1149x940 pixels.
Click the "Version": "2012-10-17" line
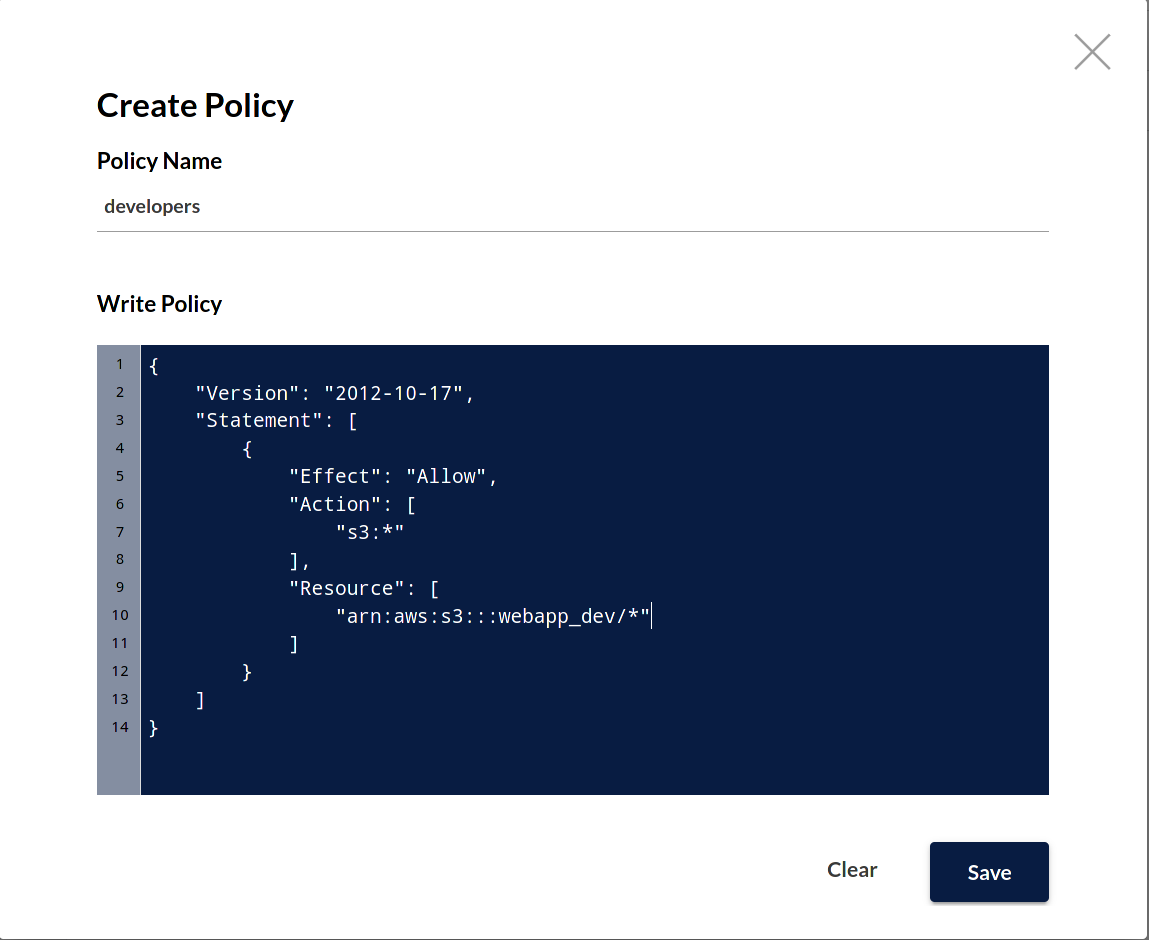(333, 392)
